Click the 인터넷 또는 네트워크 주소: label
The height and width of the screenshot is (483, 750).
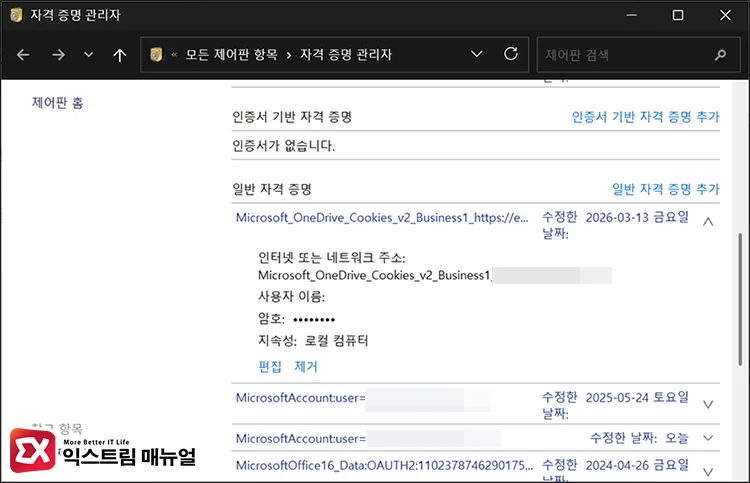331,258
